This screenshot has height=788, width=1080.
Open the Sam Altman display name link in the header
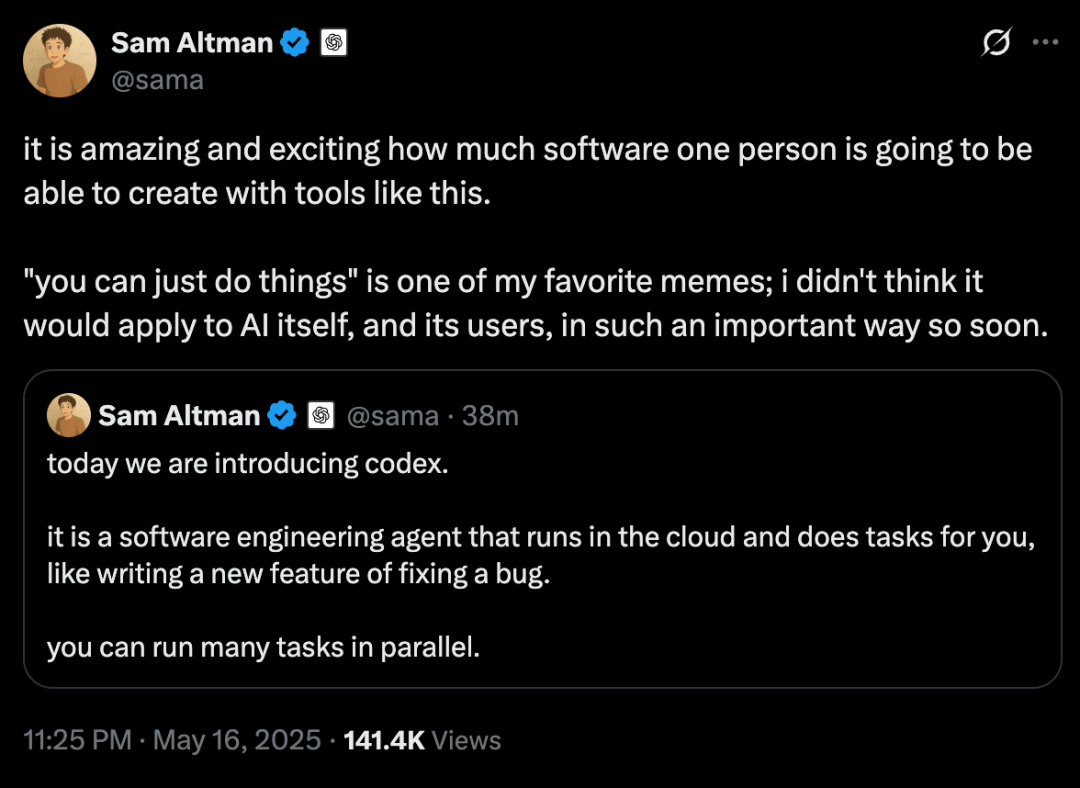click(192, 43)
